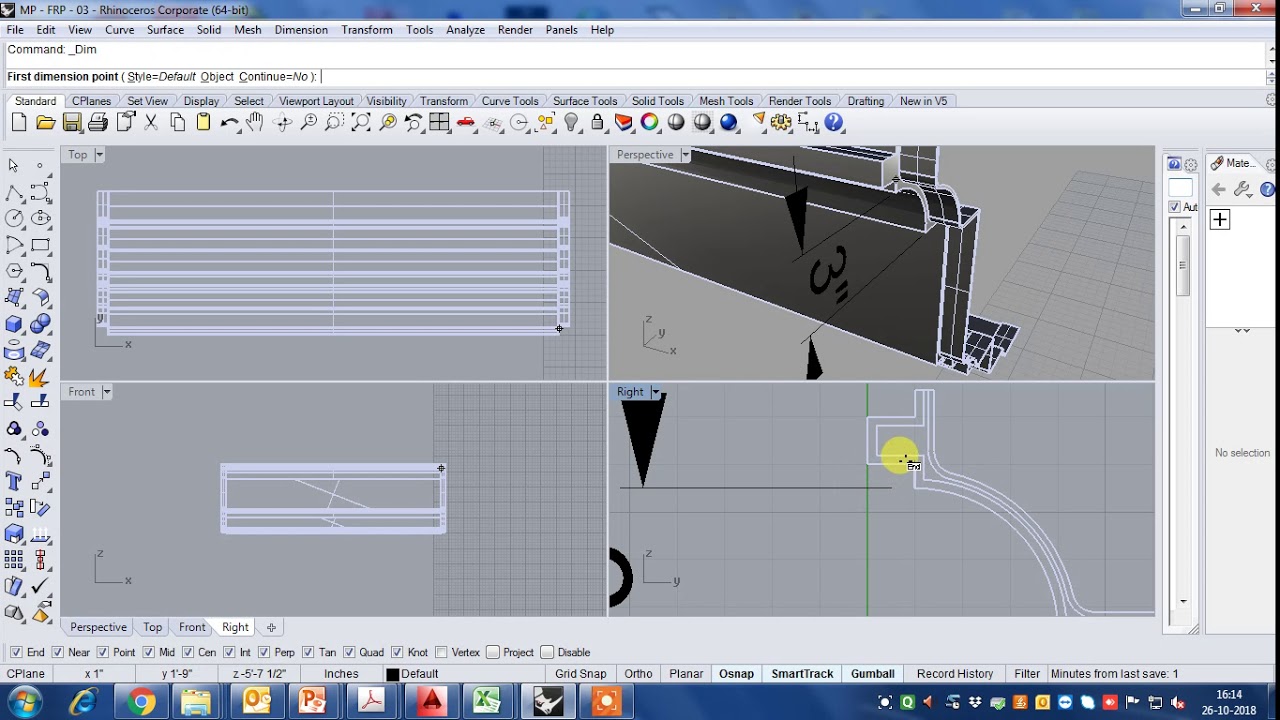Click the light bulb Hide icon
Image resolution: width=1280 pixels, height=720 pixels.
click(x=571, y=123)
